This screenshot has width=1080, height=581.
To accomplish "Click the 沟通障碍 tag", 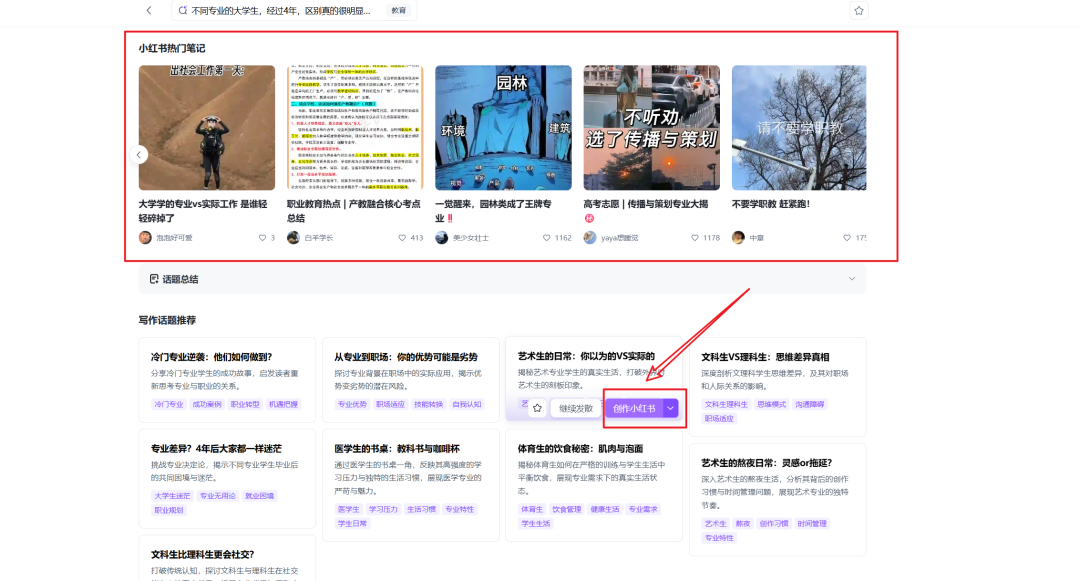I will 809,404.
